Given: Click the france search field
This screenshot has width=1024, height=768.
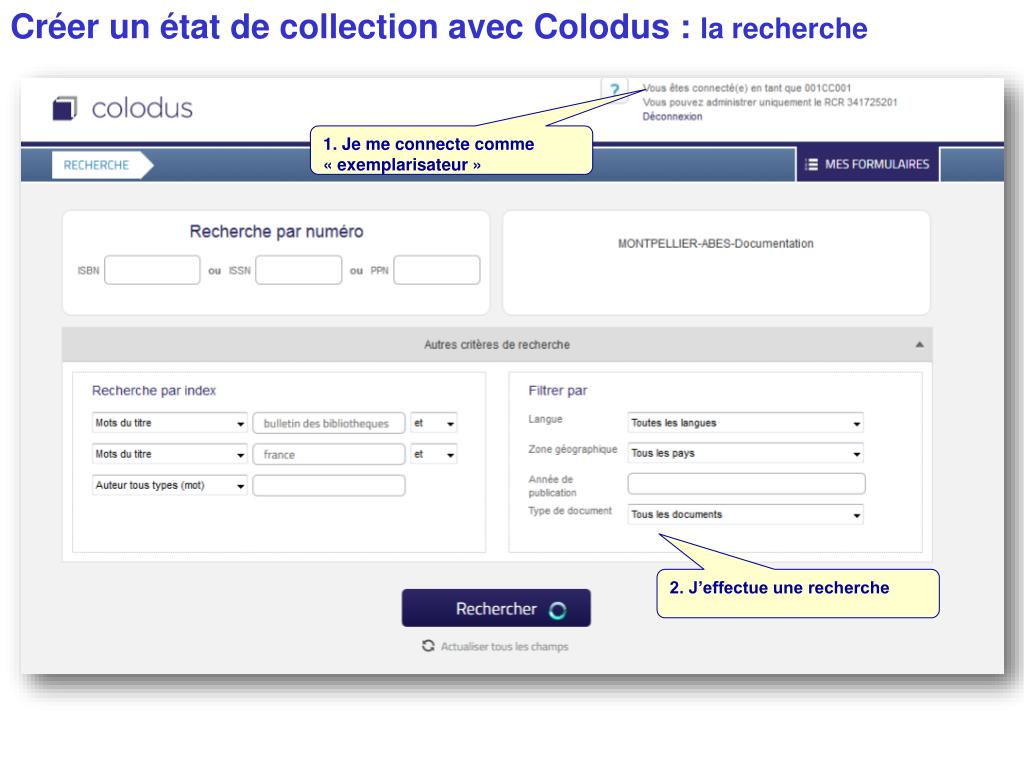Looking at the screenshot, I should pyautogui.click(x=329, y=455).
